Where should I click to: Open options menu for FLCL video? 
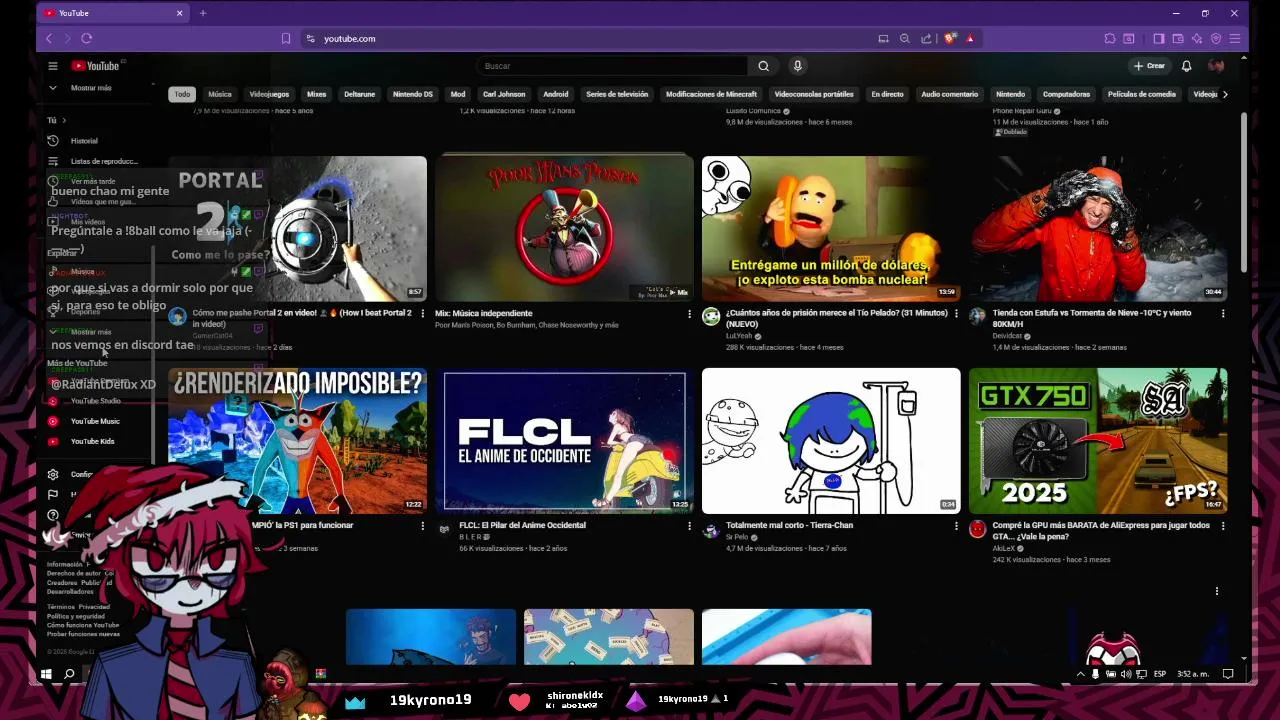click(689, 526)
